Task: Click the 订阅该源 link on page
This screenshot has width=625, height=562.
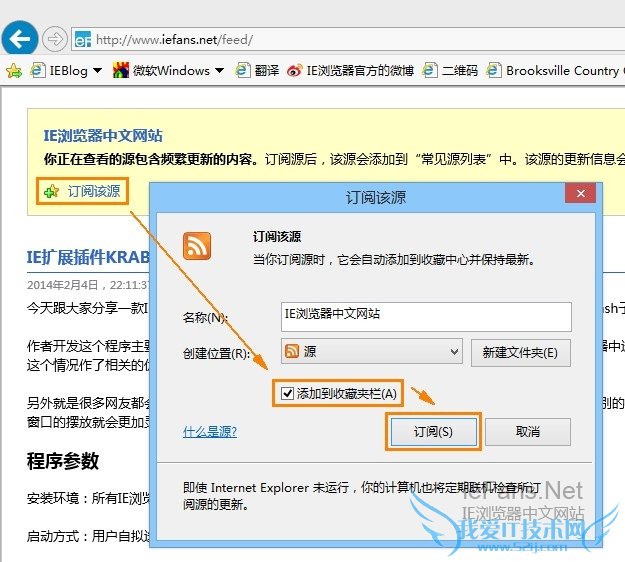Action: pyautogui.click(x=93, y=191)
